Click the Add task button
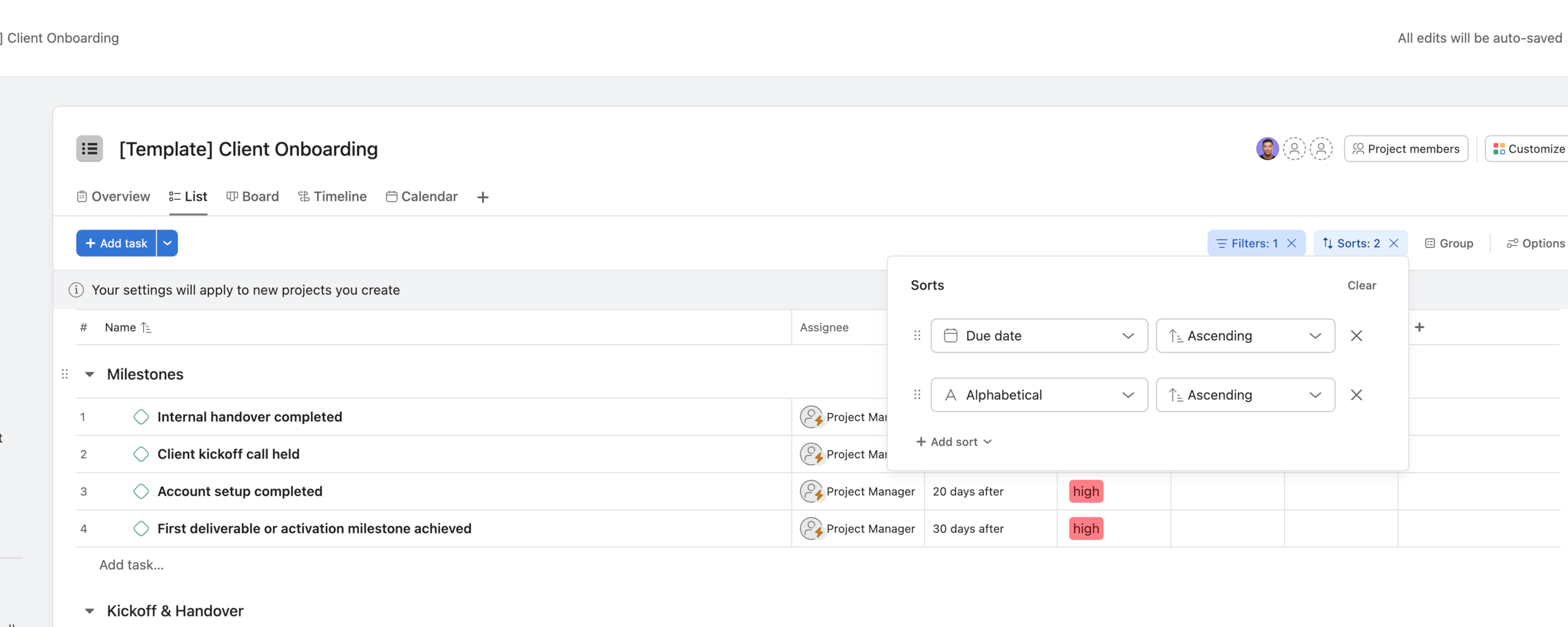The image size is (1568, 627). 116,242
